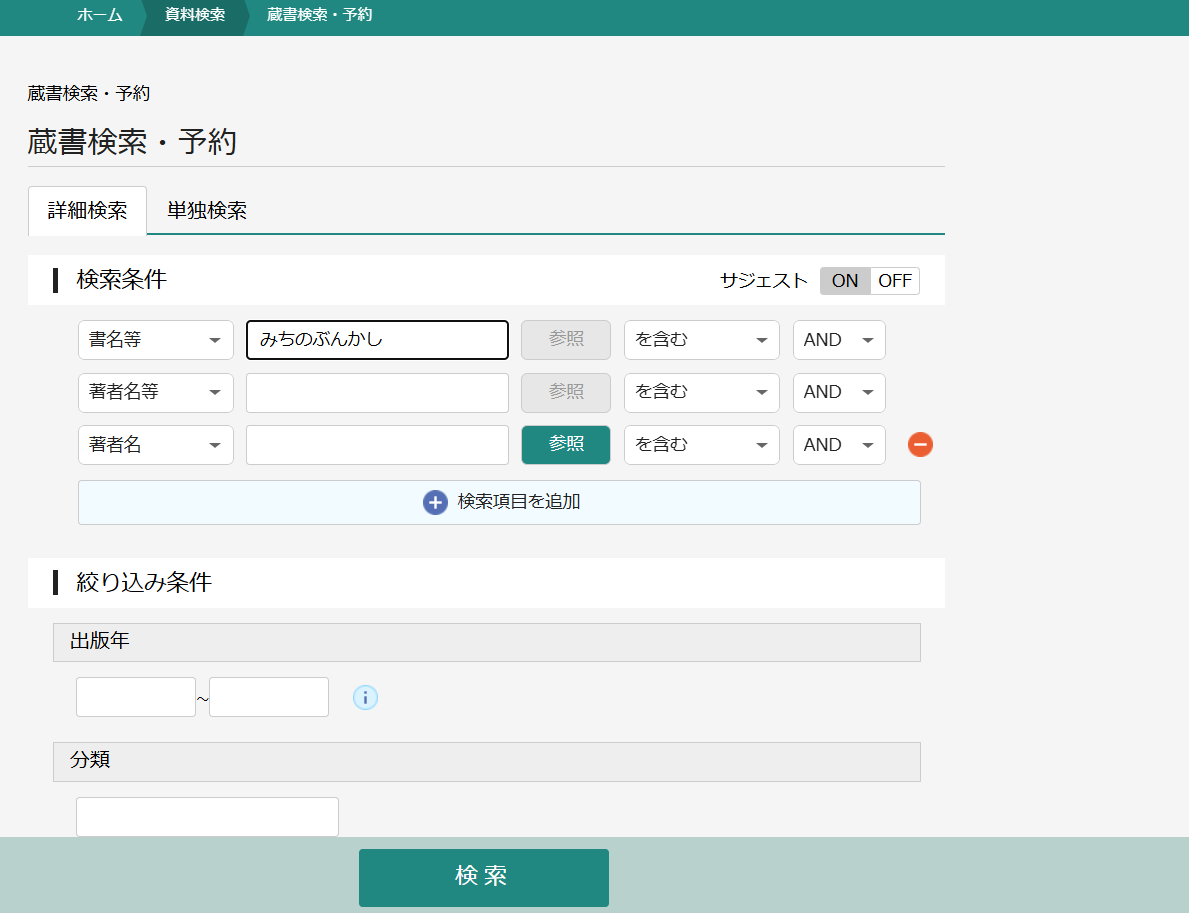This screenshot has width=1189, height=913.
Task: Open the 著者名 field type dropdown
Action: point(156,445)
